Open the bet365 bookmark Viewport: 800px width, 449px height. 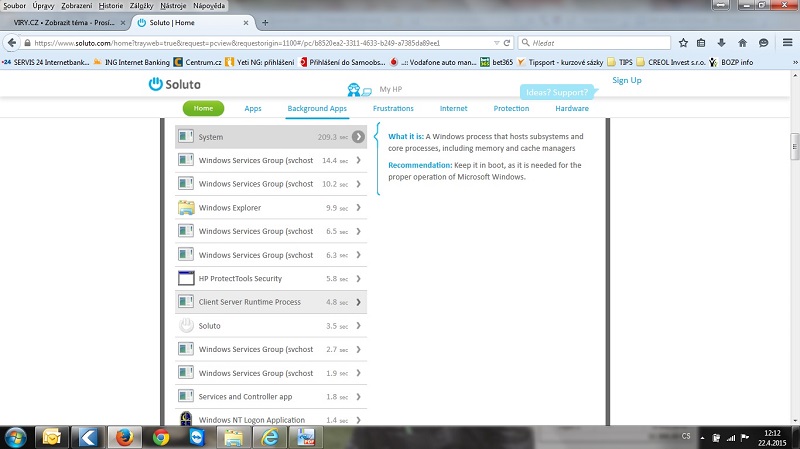click(497, 62)
